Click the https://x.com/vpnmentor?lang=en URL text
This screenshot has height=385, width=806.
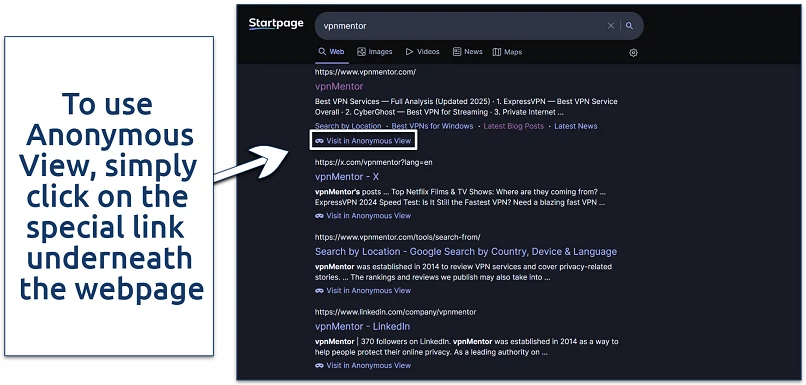click(x=374, y=162)
